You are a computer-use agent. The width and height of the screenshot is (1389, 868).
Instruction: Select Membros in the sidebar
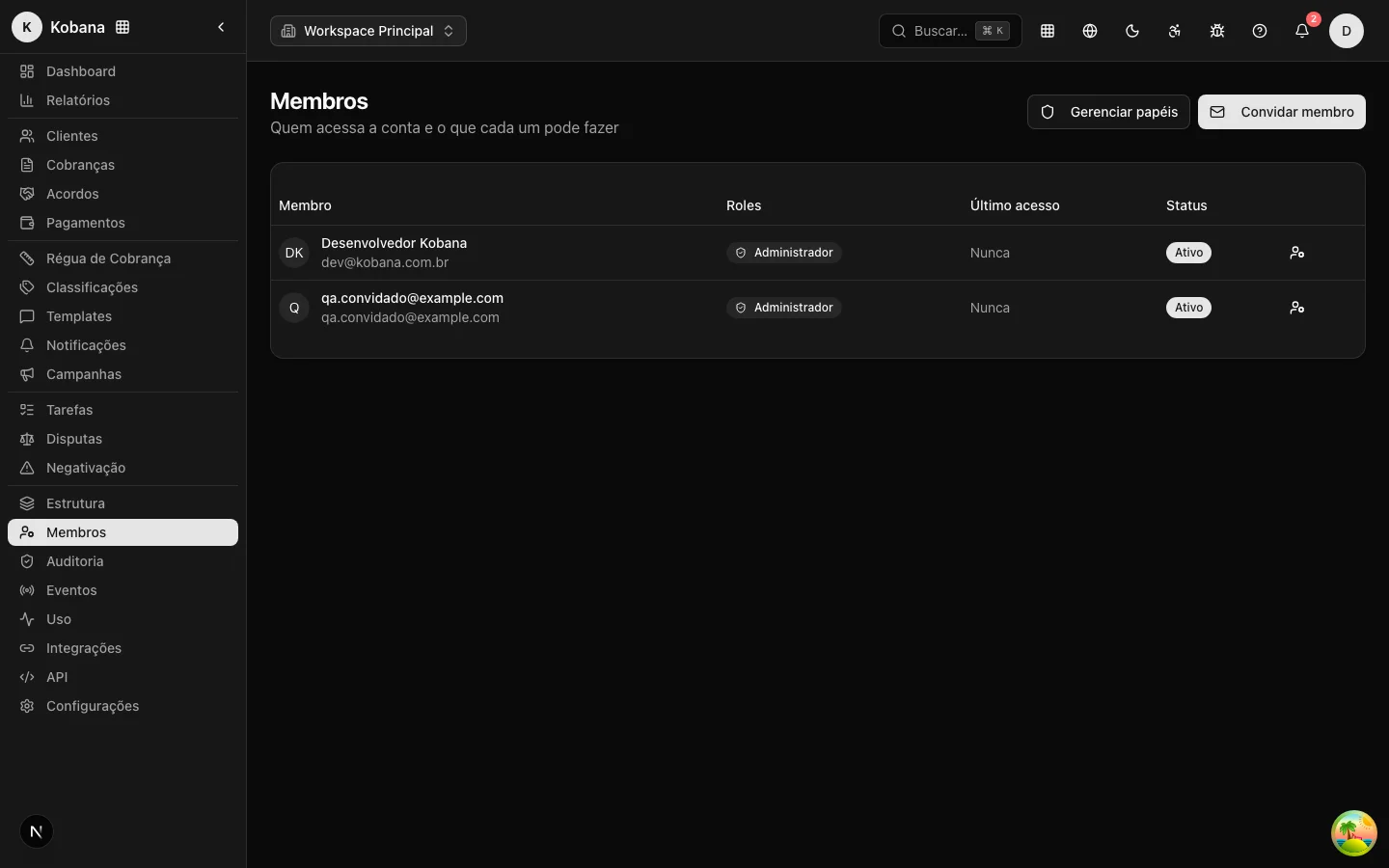(123, 532)
